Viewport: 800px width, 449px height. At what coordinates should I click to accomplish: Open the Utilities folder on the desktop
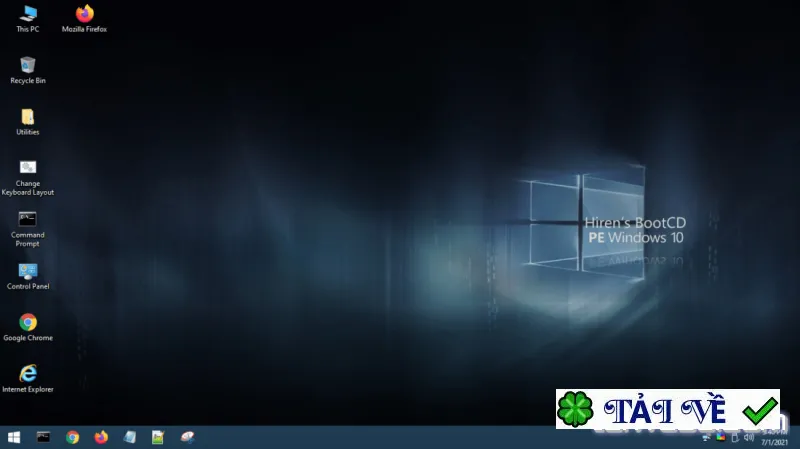coord(28,122)
